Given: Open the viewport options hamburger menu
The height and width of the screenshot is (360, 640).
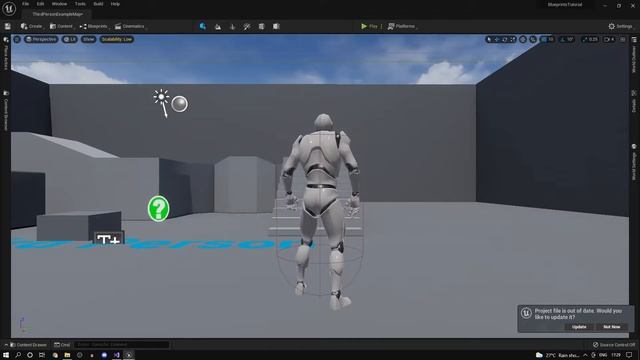Looking at the screenshot, I should tap(17, 40).
